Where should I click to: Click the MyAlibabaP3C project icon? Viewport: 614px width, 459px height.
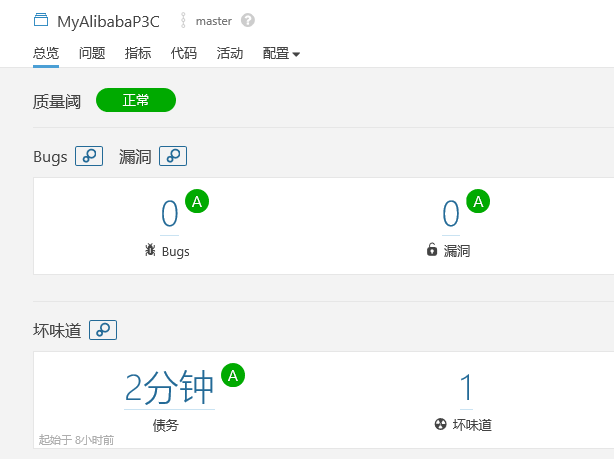click(x=41, y=19)
